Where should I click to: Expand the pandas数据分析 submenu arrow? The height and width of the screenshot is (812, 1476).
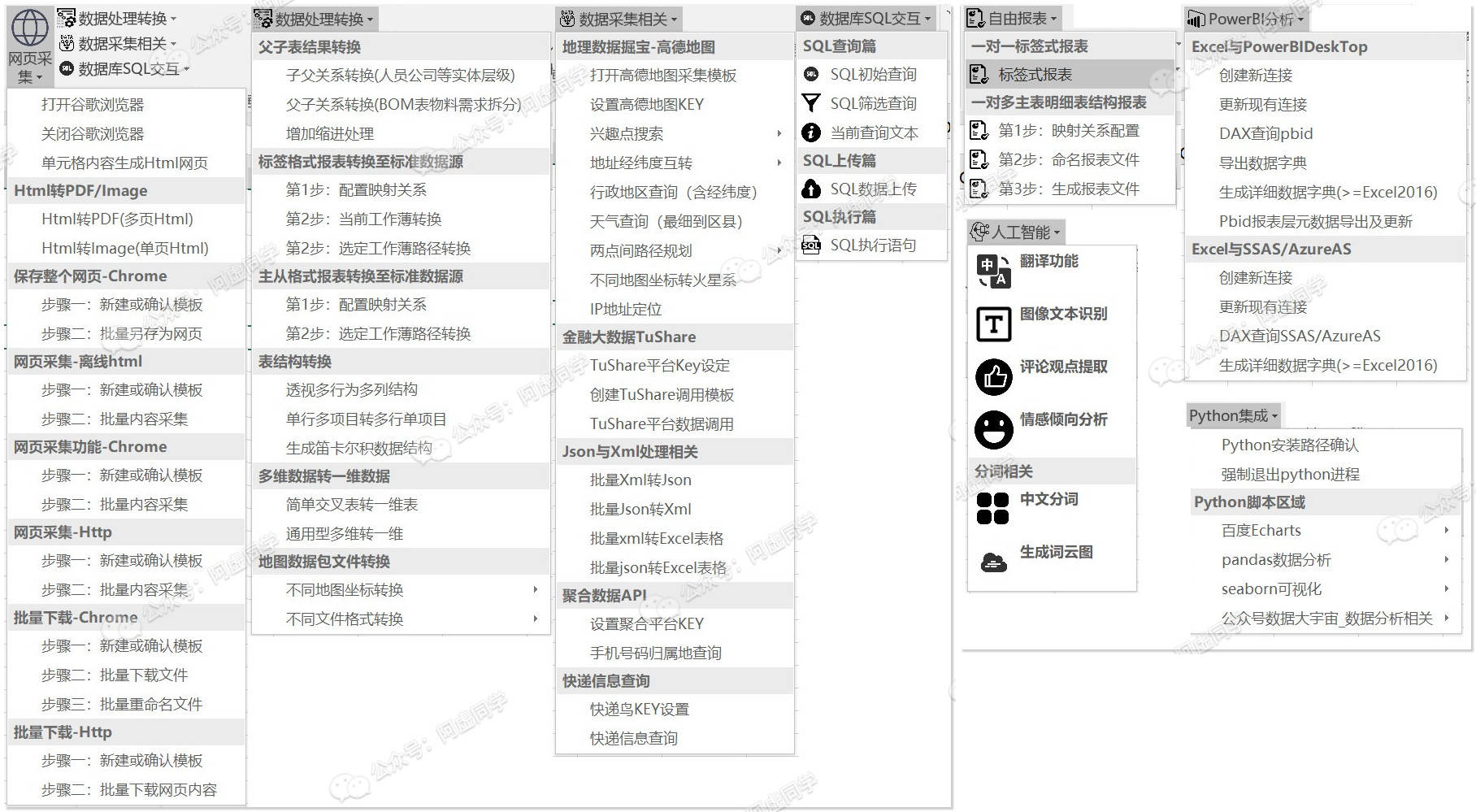1446,559
